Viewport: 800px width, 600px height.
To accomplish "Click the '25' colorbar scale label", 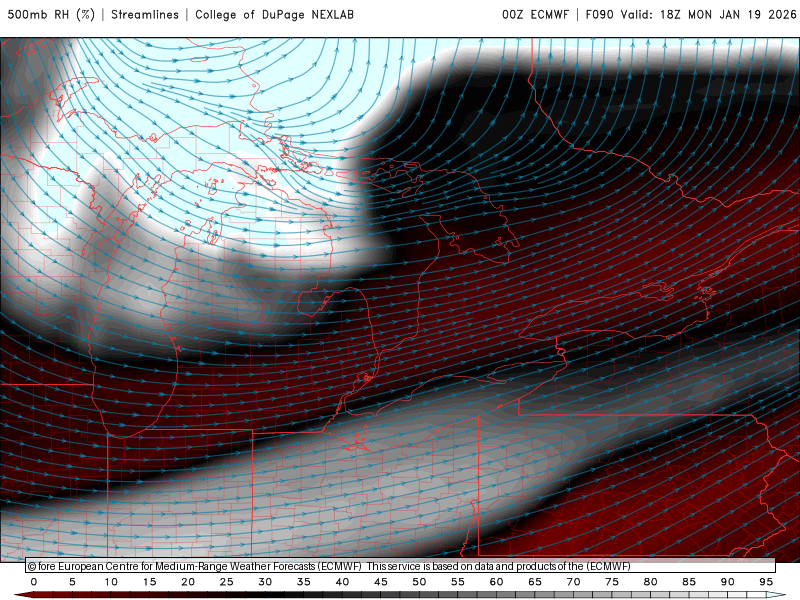I will 227,582.
